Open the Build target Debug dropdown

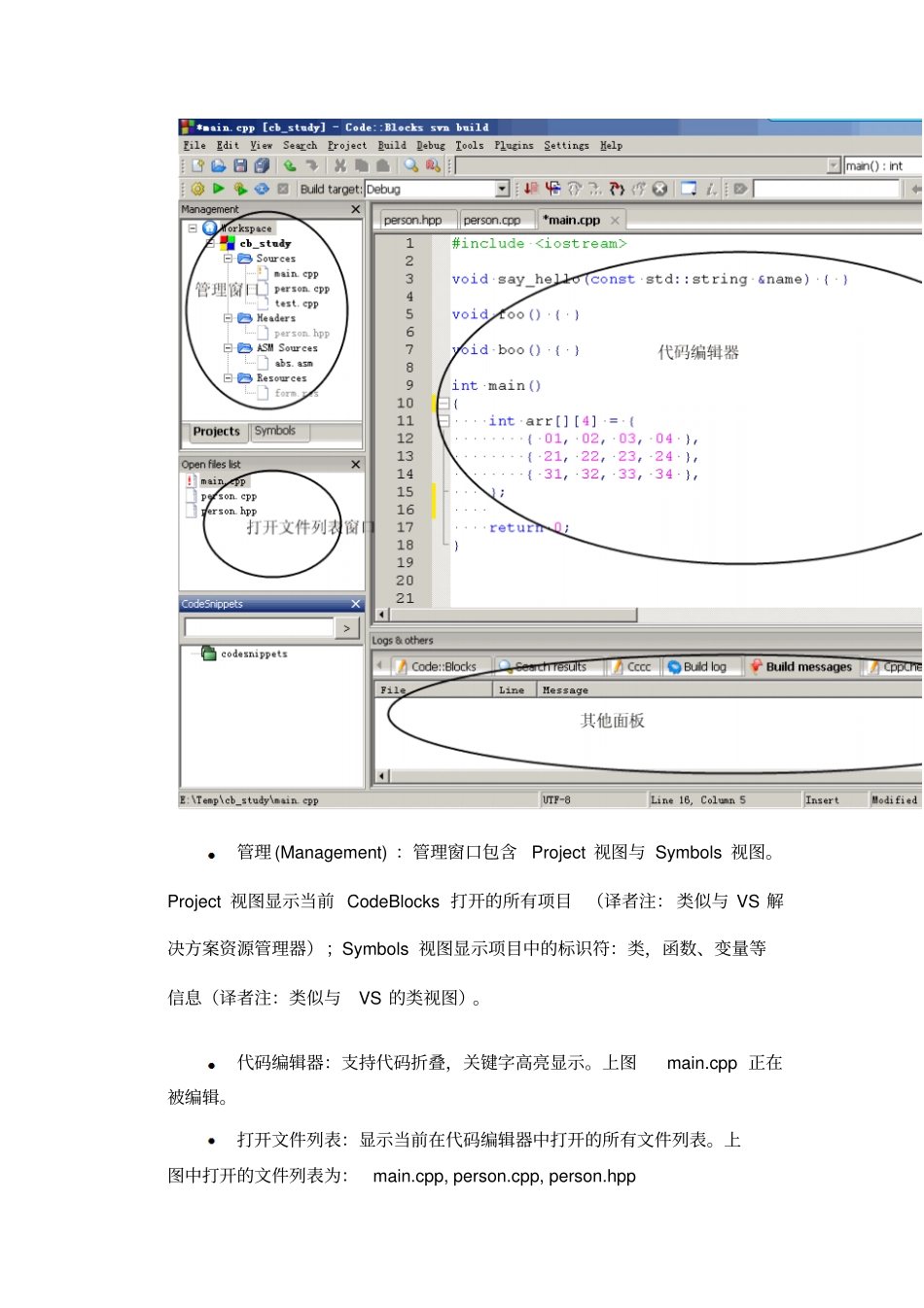[x=502, y=189]
